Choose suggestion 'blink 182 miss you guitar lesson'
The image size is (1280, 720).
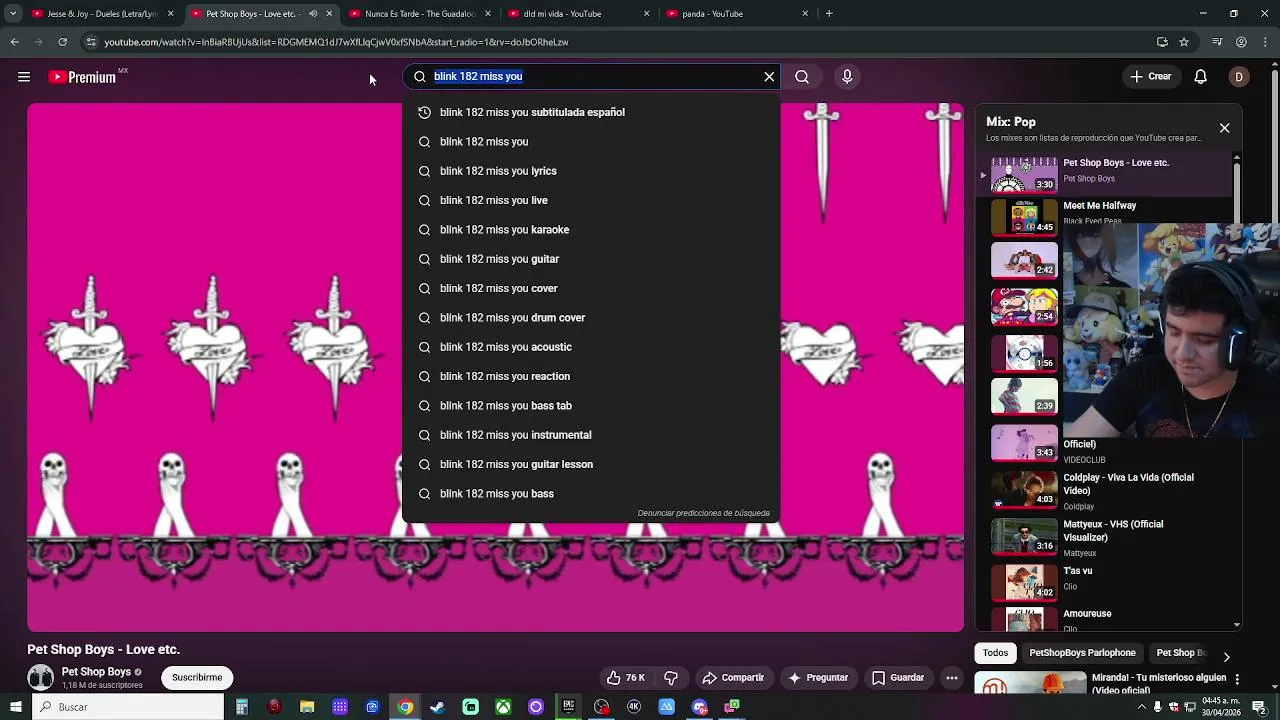pyautogui.click(x=591, y=464)
